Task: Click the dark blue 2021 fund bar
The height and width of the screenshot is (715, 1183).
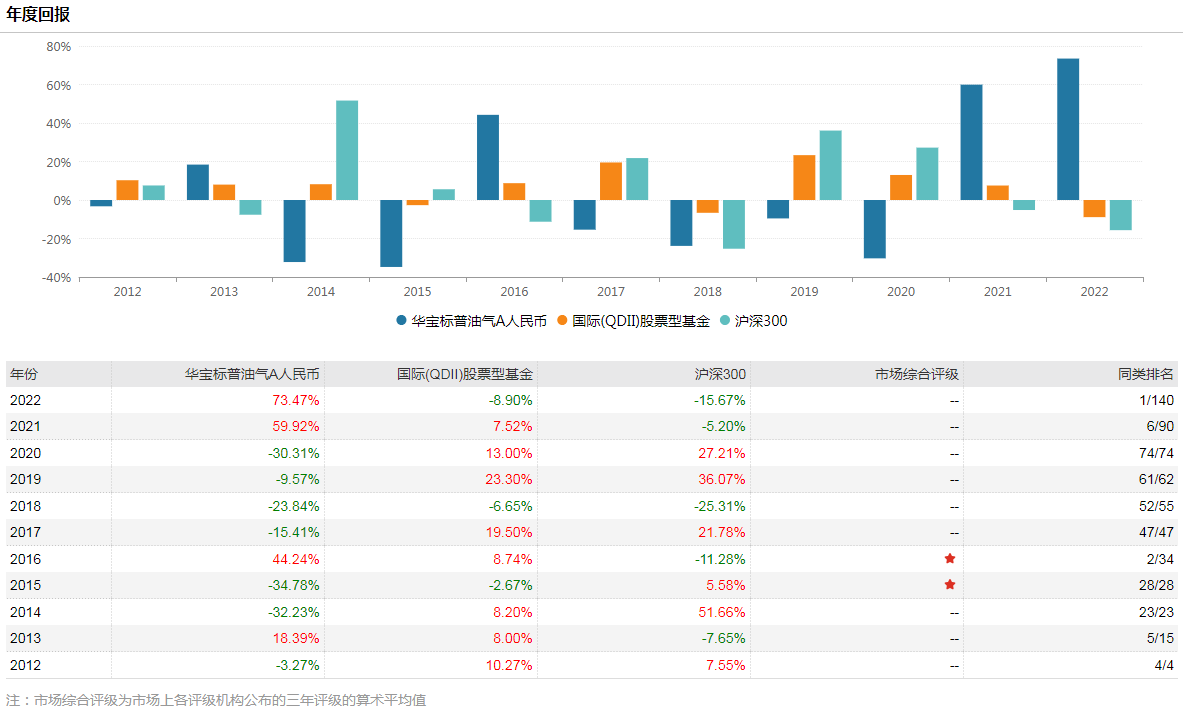Action: coord(971,142)
